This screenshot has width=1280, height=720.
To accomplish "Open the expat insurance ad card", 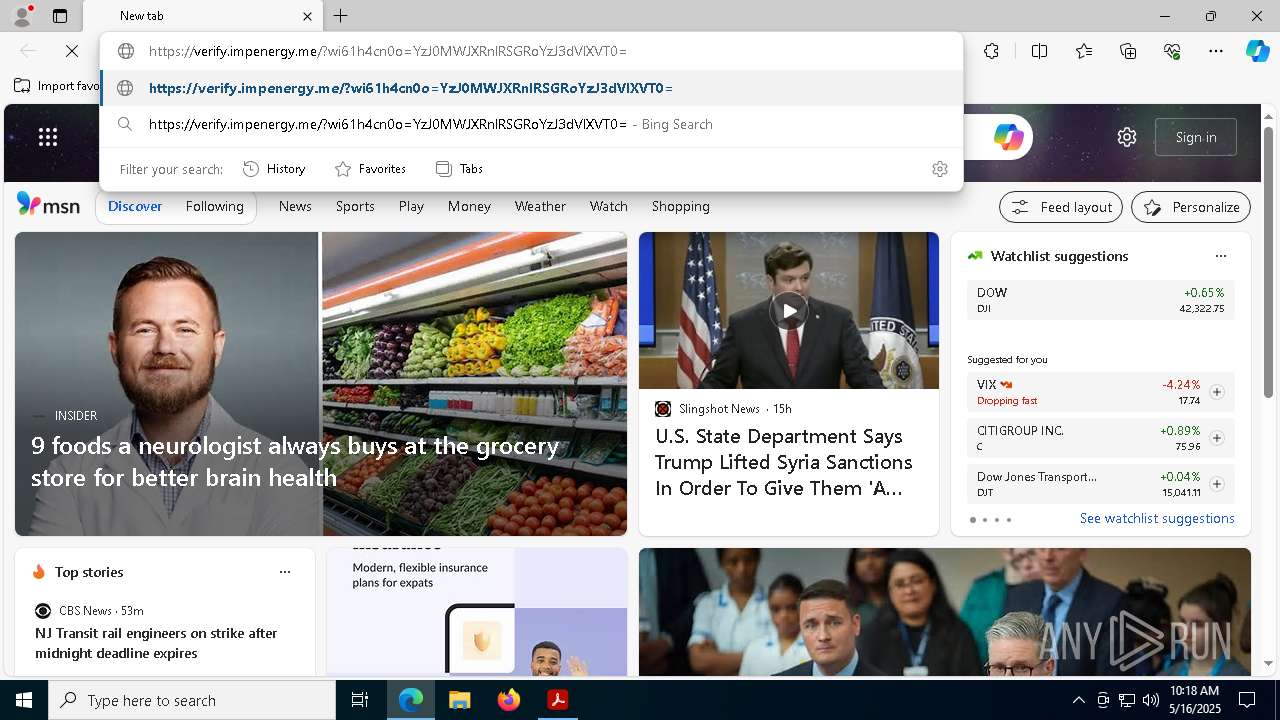I will 476,612.
